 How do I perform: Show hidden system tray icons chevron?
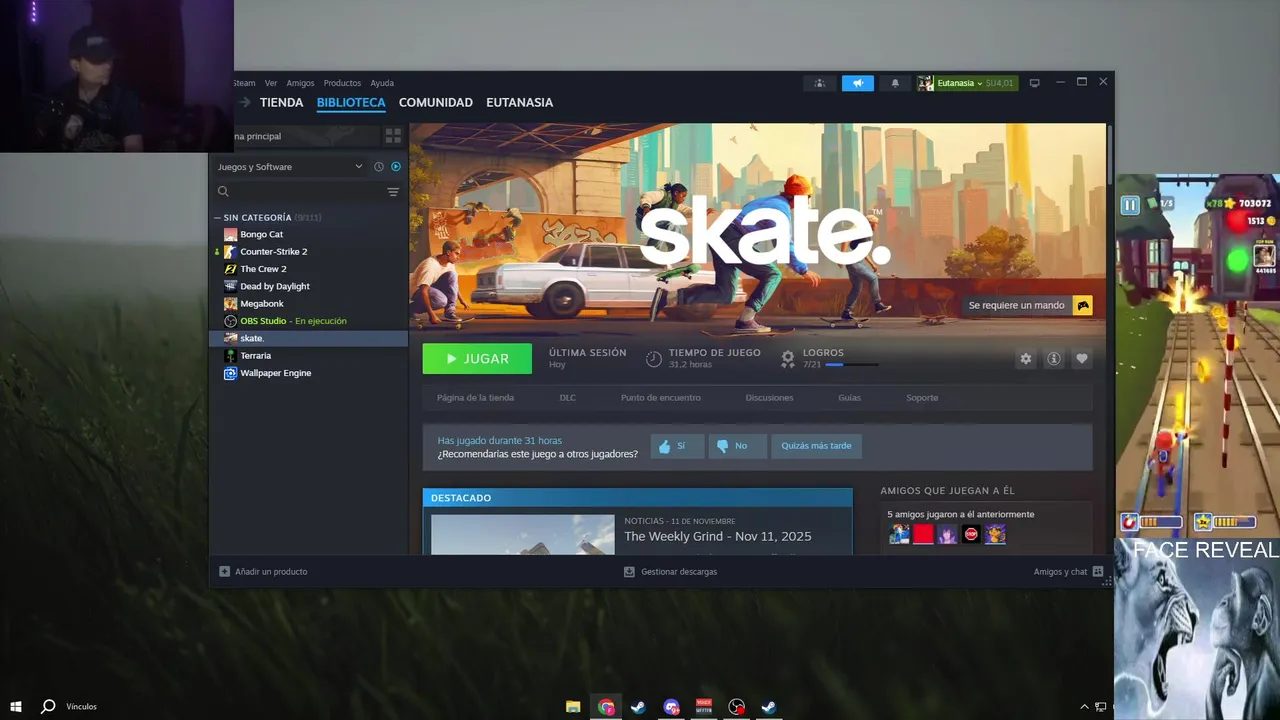click(1084, 707)
